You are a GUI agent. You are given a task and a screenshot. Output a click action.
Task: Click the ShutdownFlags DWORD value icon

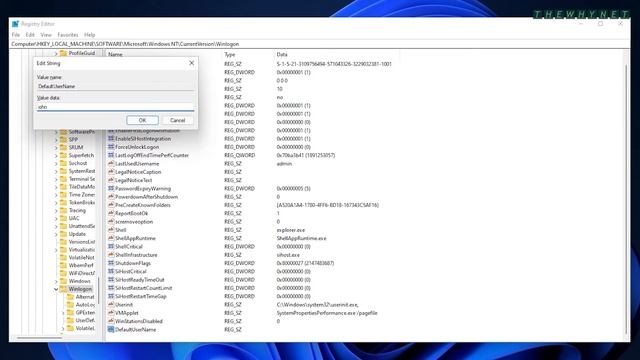(x=111, y=263)
